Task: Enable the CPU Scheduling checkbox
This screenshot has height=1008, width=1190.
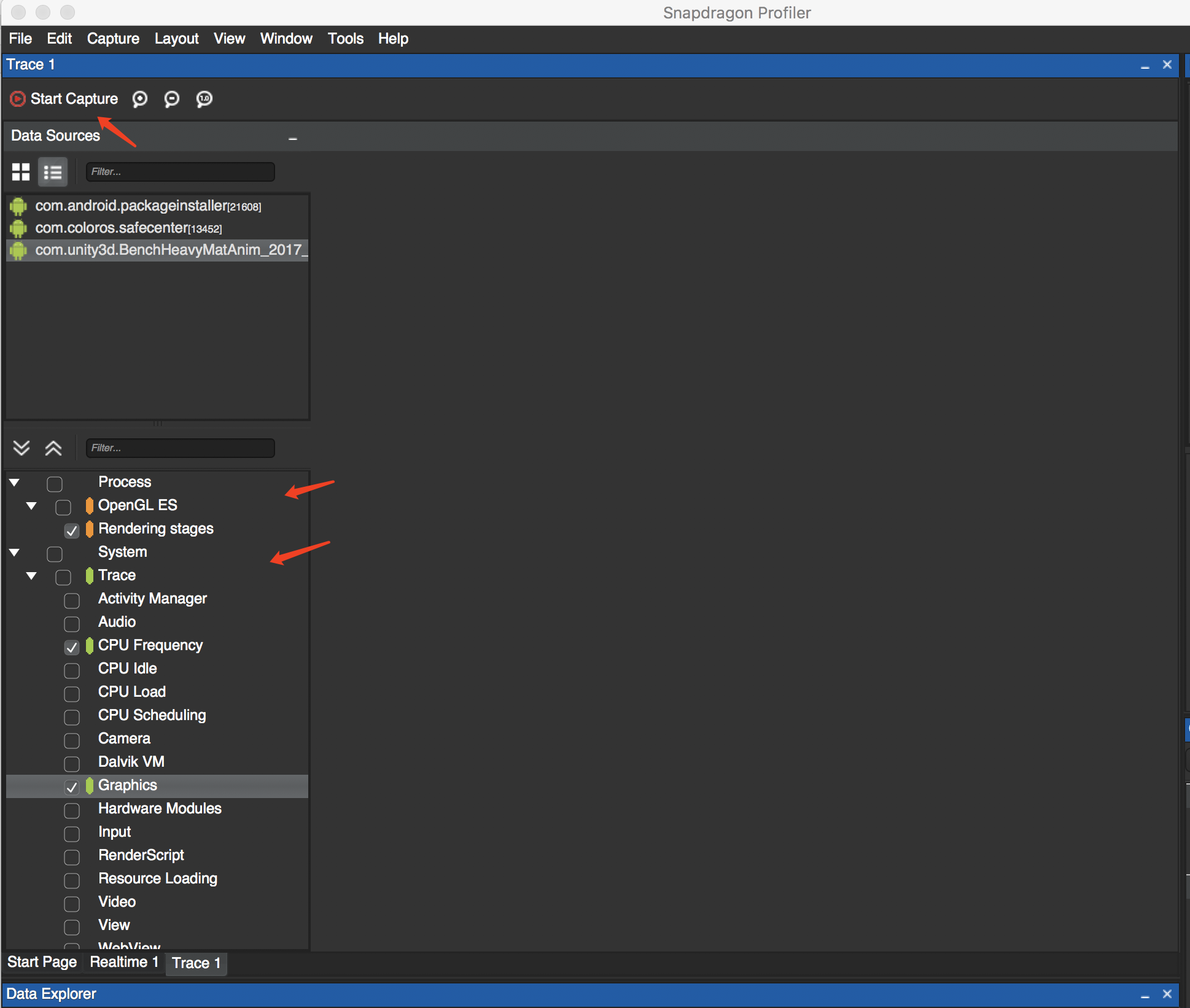Action: (72, 717)
